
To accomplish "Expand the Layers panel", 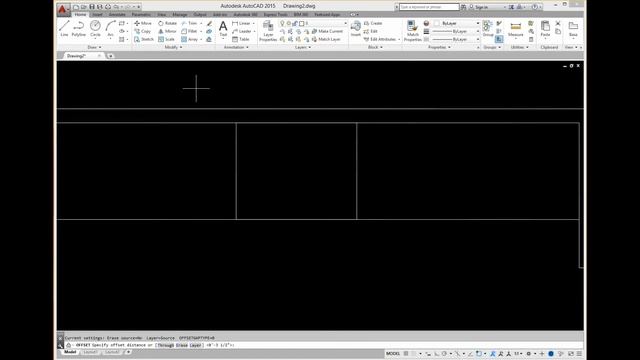I will tap(302, 47).
